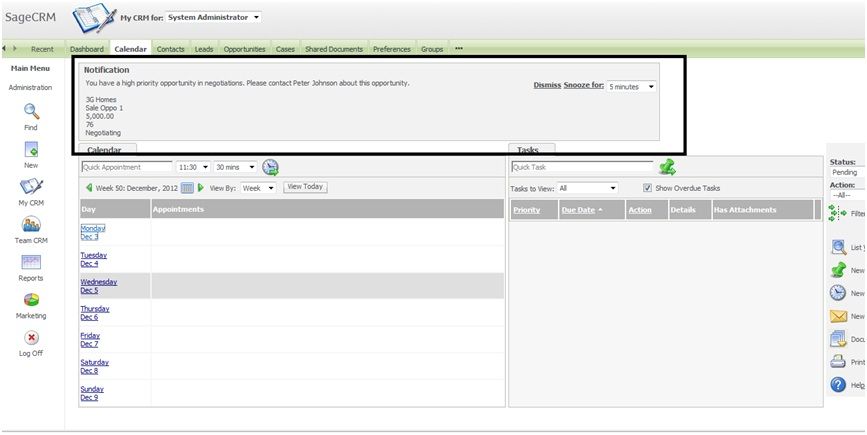Click the Documents icon on right panel
Image resolution: width=867 pixels, height=435 pixels.
838,339
